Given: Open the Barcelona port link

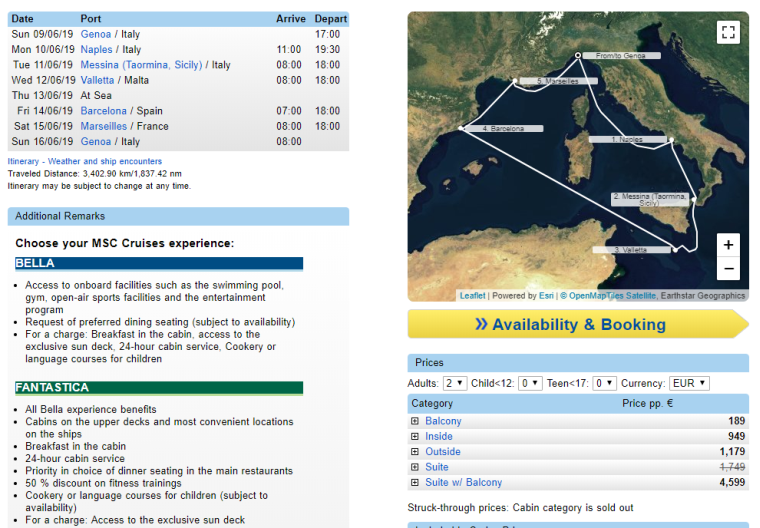Looking at the screenshot, I should (103, 111).
